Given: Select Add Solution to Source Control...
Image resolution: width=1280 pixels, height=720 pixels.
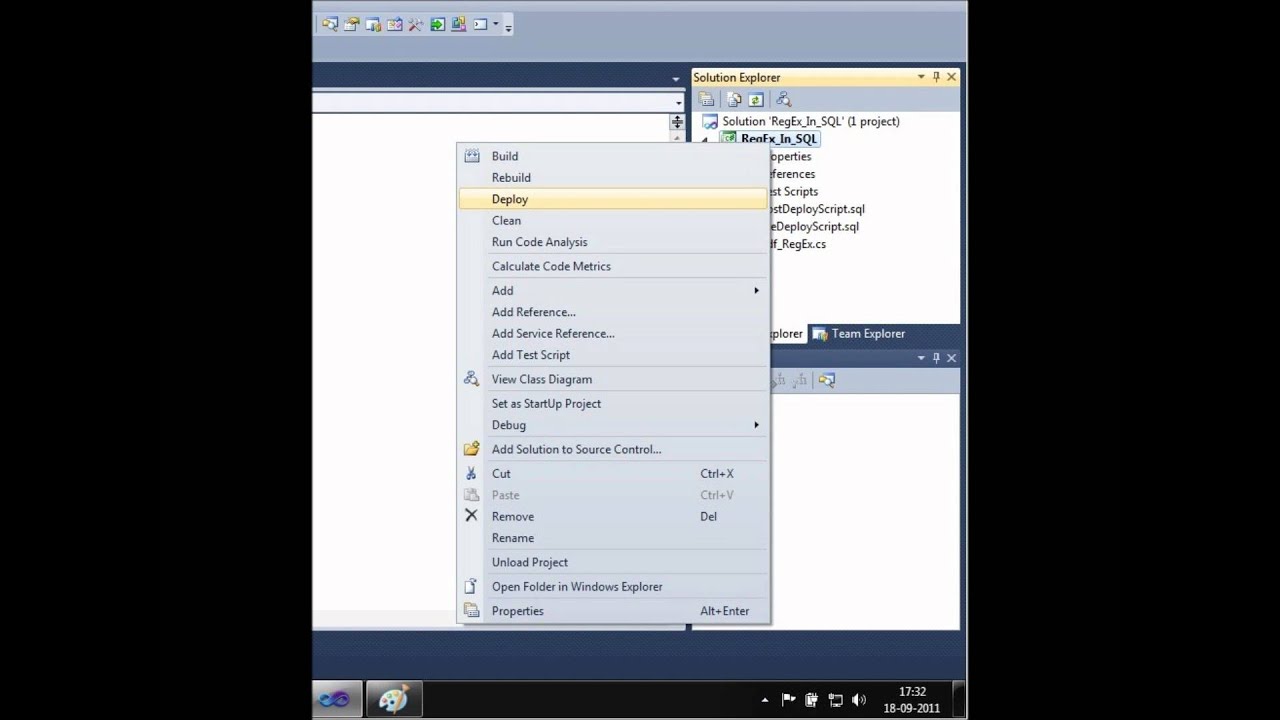Looking at the screenshot, I should (612, 450).
